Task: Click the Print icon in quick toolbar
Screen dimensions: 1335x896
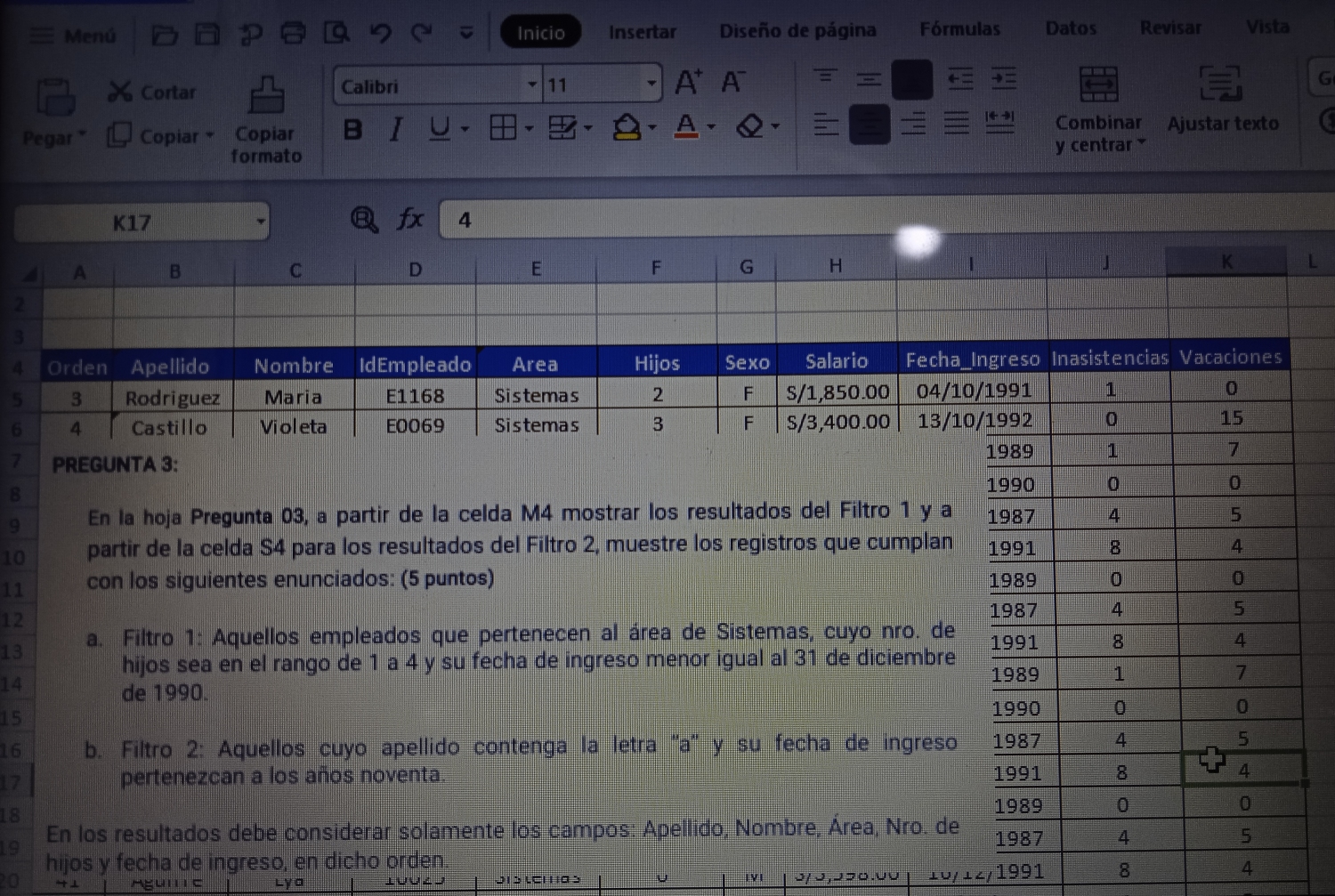Action: click(293, 34)
